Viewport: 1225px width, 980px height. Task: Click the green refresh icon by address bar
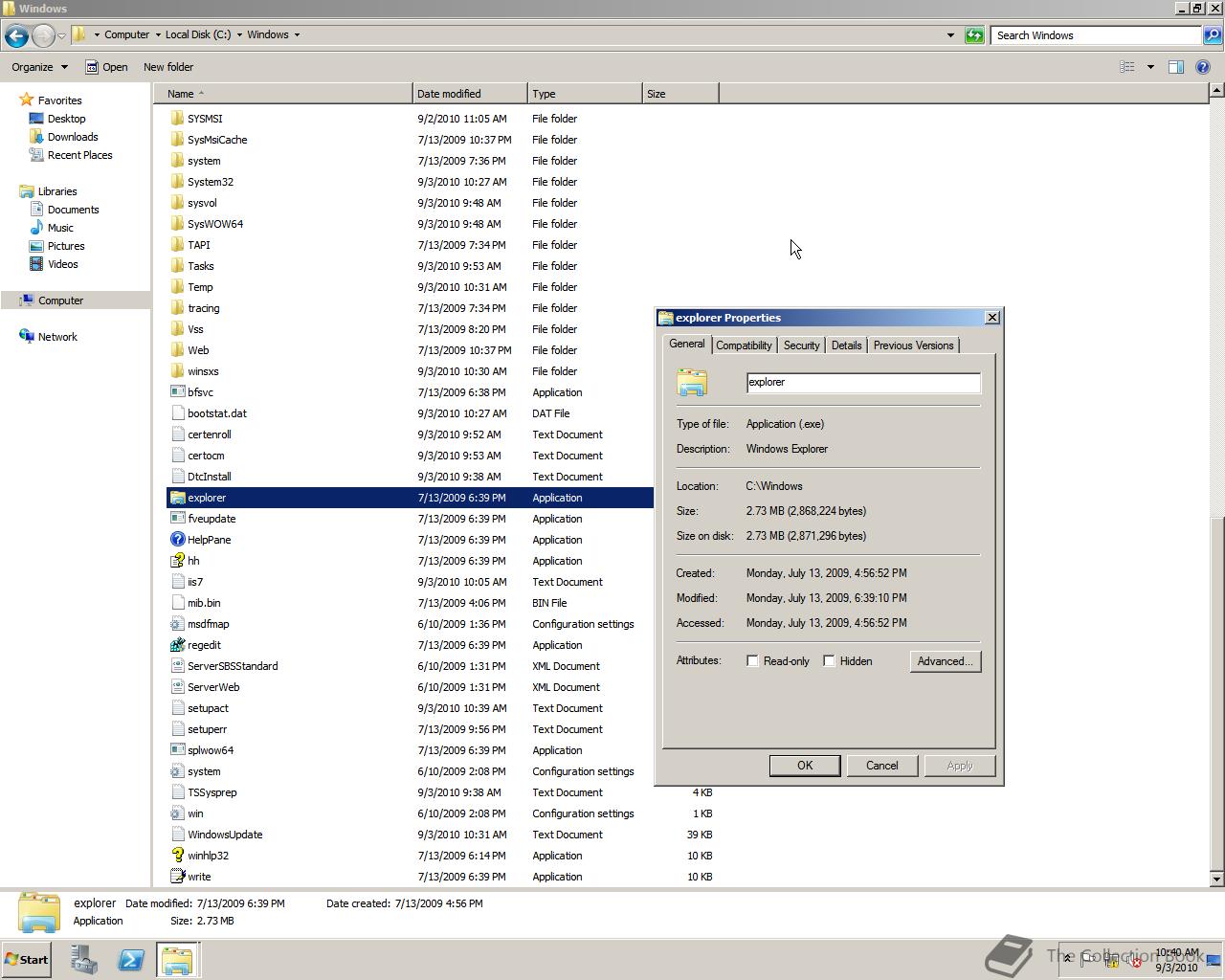(974, 35)
